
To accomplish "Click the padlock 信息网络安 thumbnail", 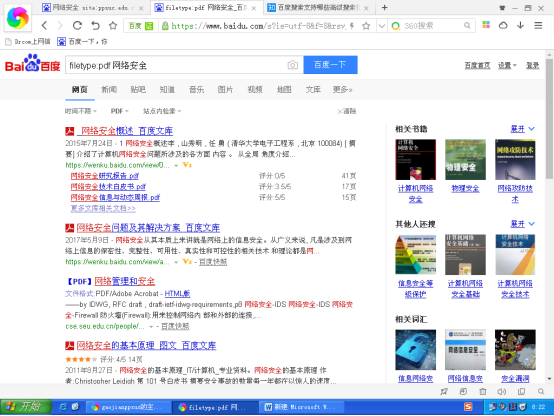I will point(416,350).
